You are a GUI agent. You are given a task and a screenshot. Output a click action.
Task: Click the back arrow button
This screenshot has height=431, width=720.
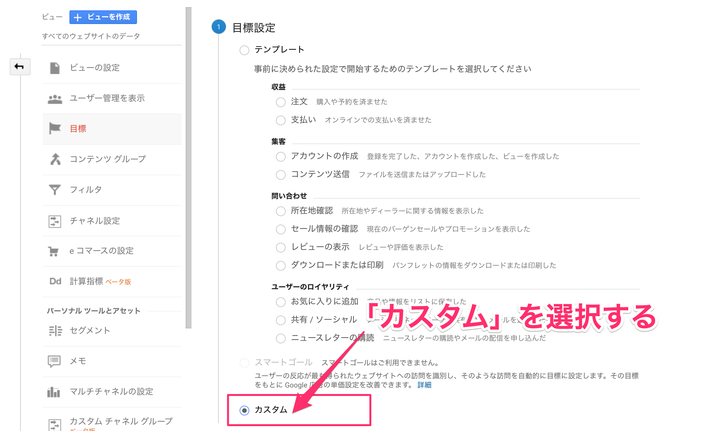pyautogui.click(x=18, y=67)
